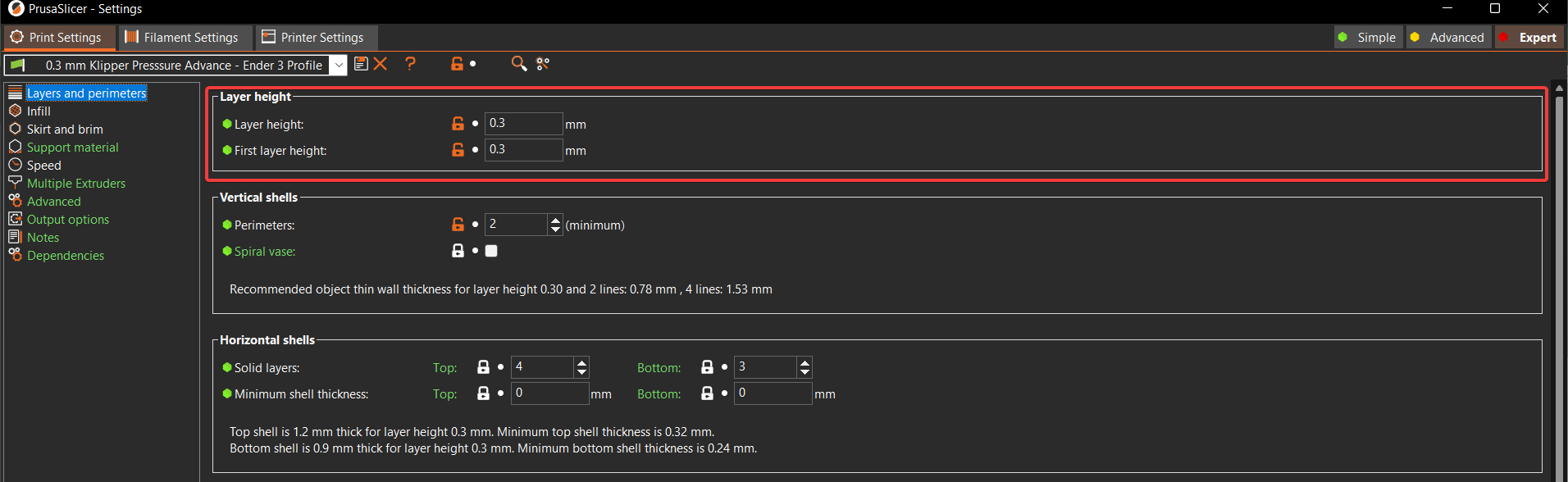
Task: Click the Dependencies sidebar icon
Action: [x=15, y=255]
